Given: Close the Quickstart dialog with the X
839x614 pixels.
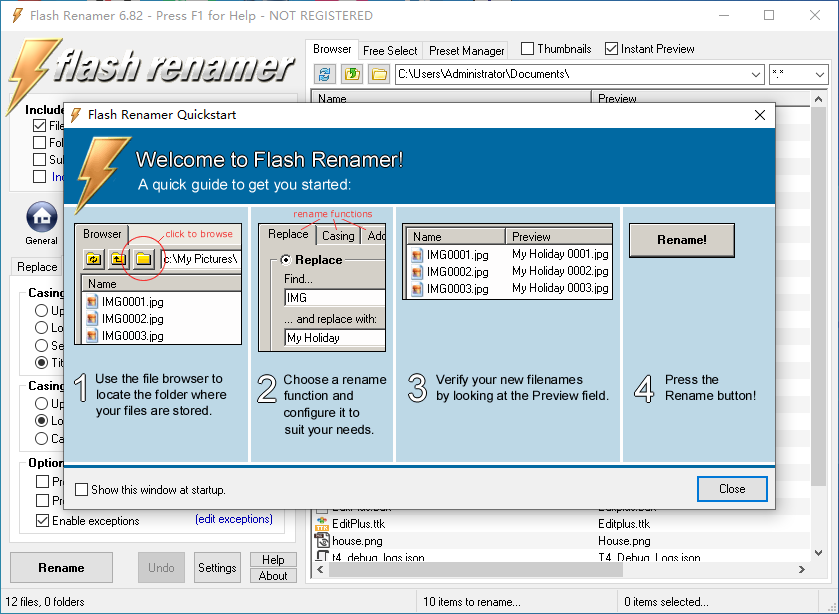Looking at the screenshot, I should [758, 115].
